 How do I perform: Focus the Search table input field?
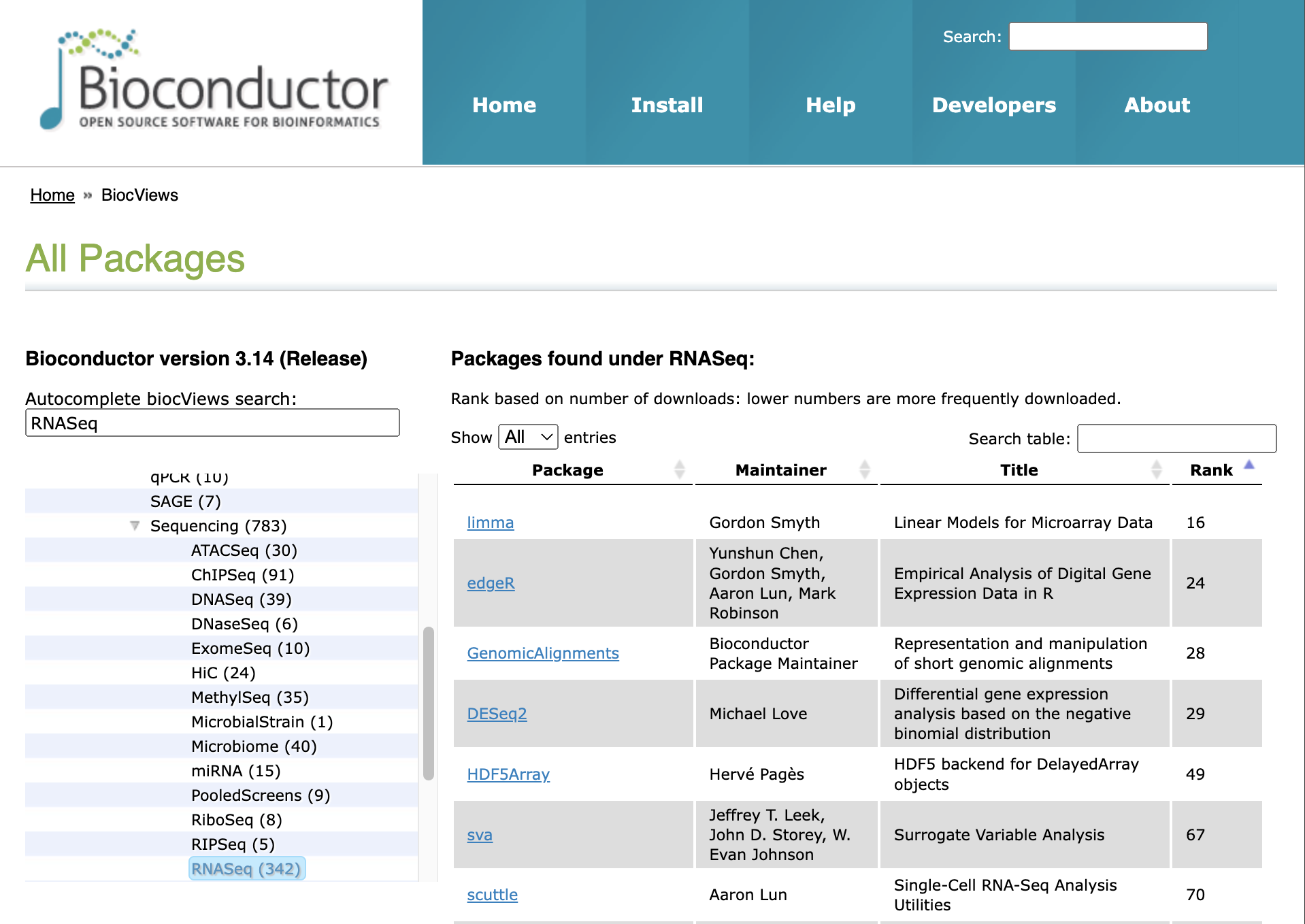coord(1176,439)
